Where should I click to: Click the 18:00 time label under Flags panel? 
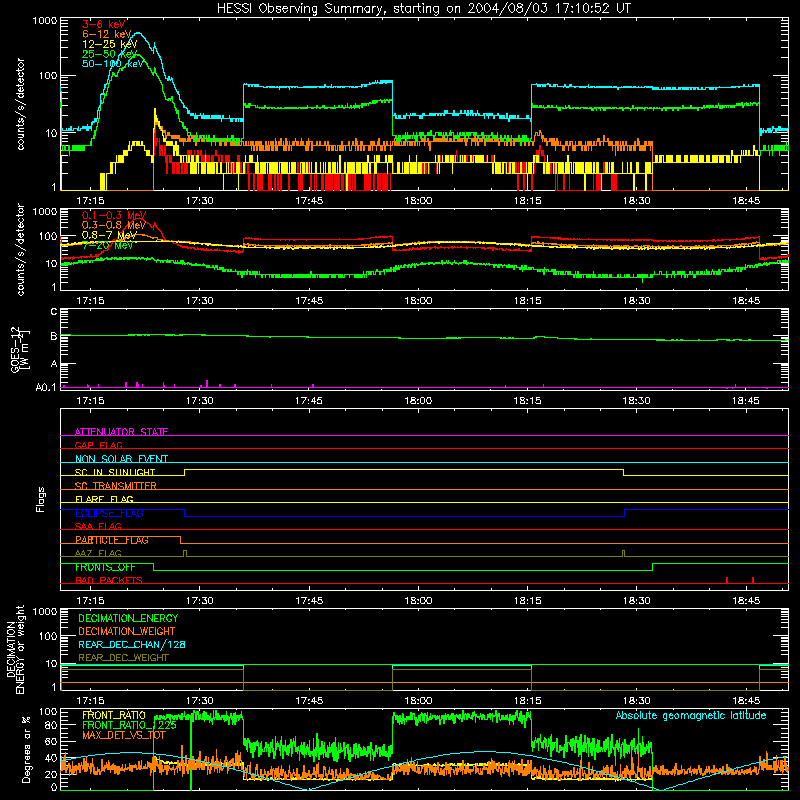(418, 601)
